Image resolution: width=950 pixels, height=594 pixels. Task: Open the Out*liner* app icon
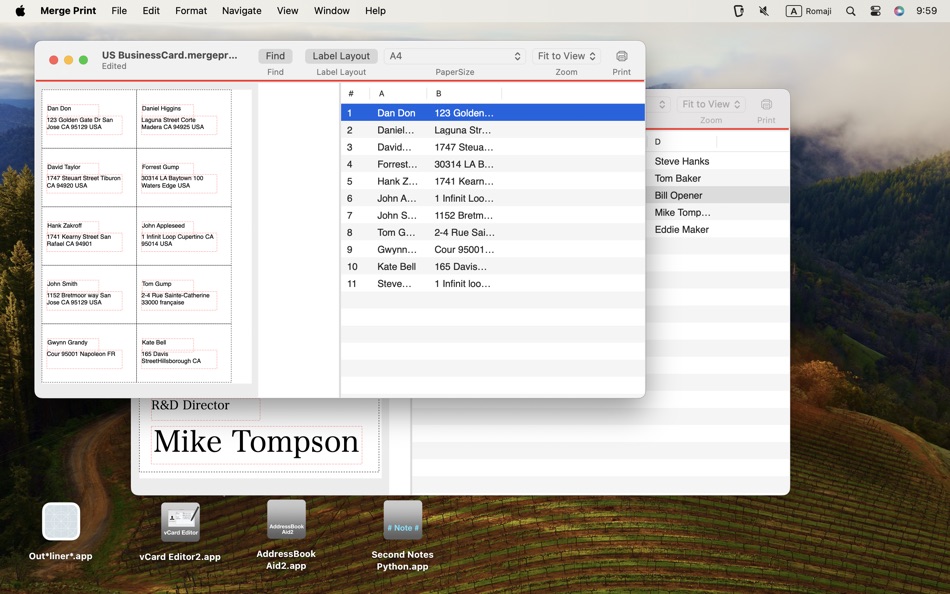pyautogui.click(x=60, y=521)
